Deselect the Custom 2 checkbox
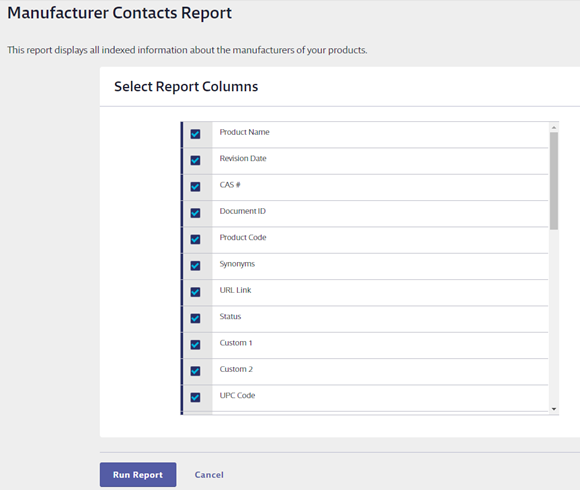The width and height of the screenshot is (580, 490). tap(195, 371)
